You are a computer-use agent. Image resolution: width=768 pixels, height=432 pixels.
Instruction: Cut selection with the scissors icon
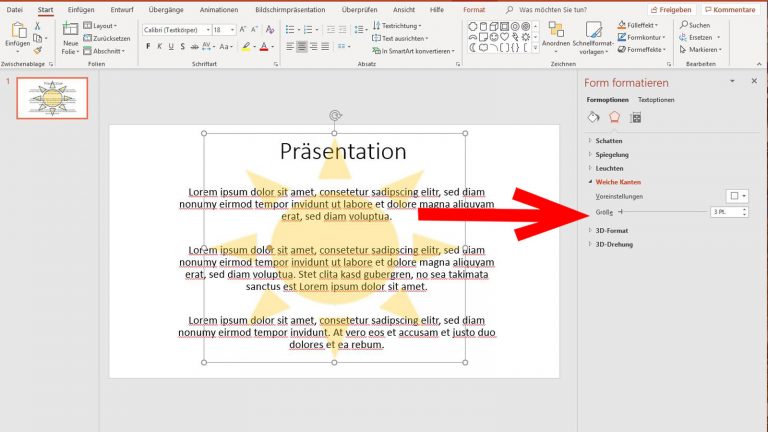coord(37,26)
